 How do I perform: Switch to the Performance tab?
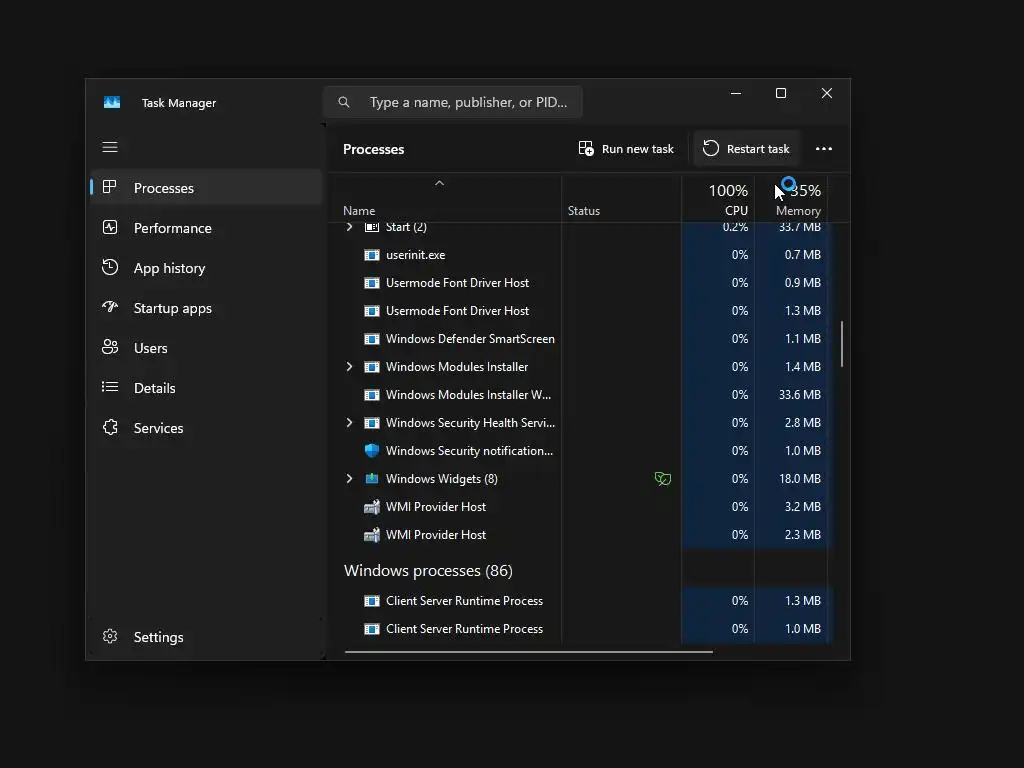[206, 228]
